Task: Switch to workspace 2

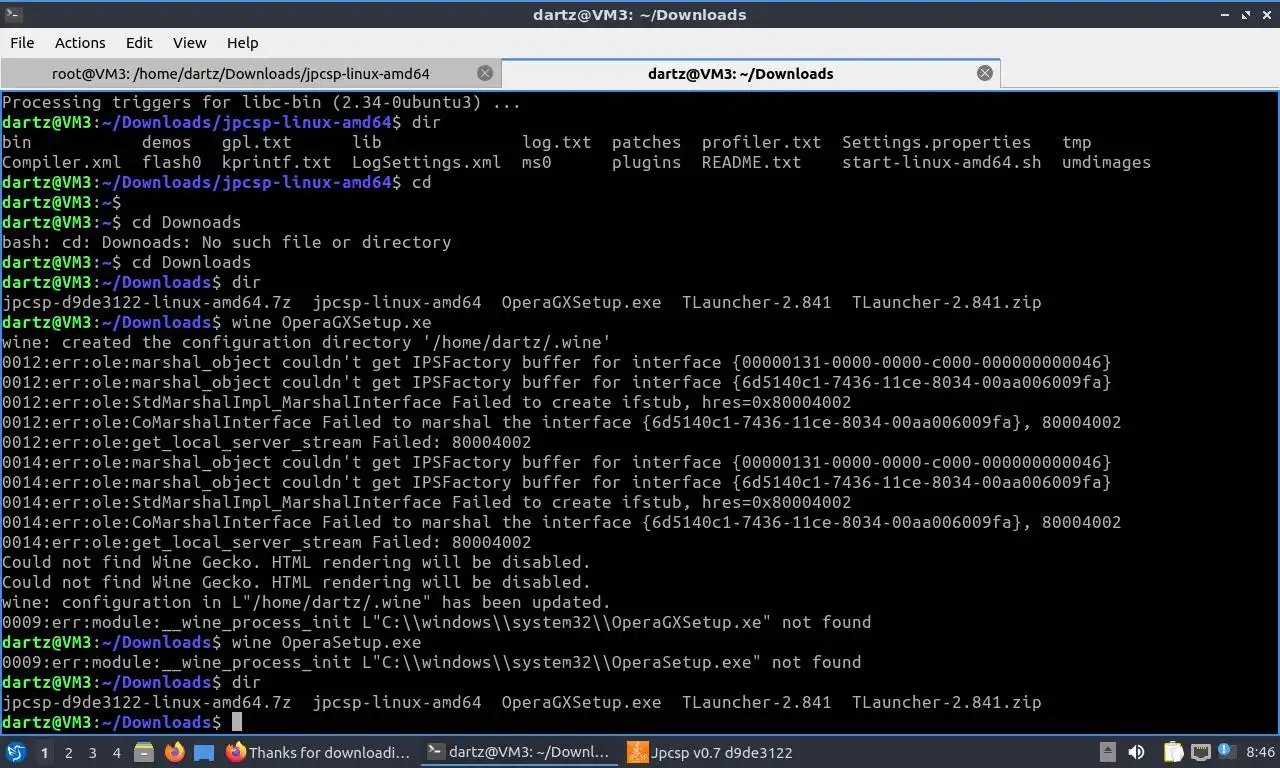Action: coord(69,752)
